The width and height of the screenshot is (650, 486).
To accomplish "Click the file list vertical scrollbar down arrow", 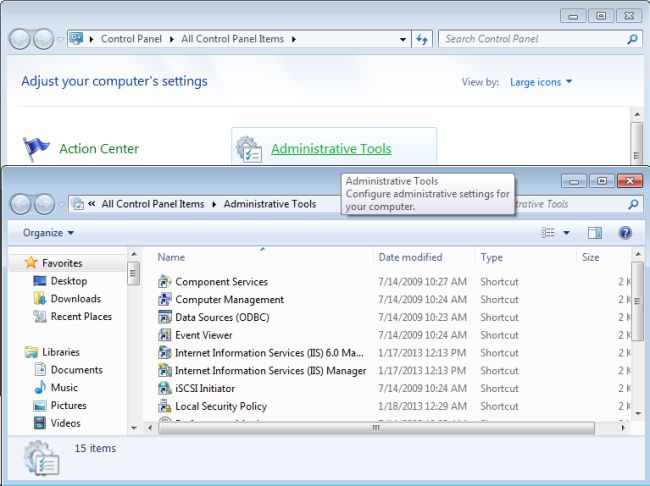I will pos(638,413).
